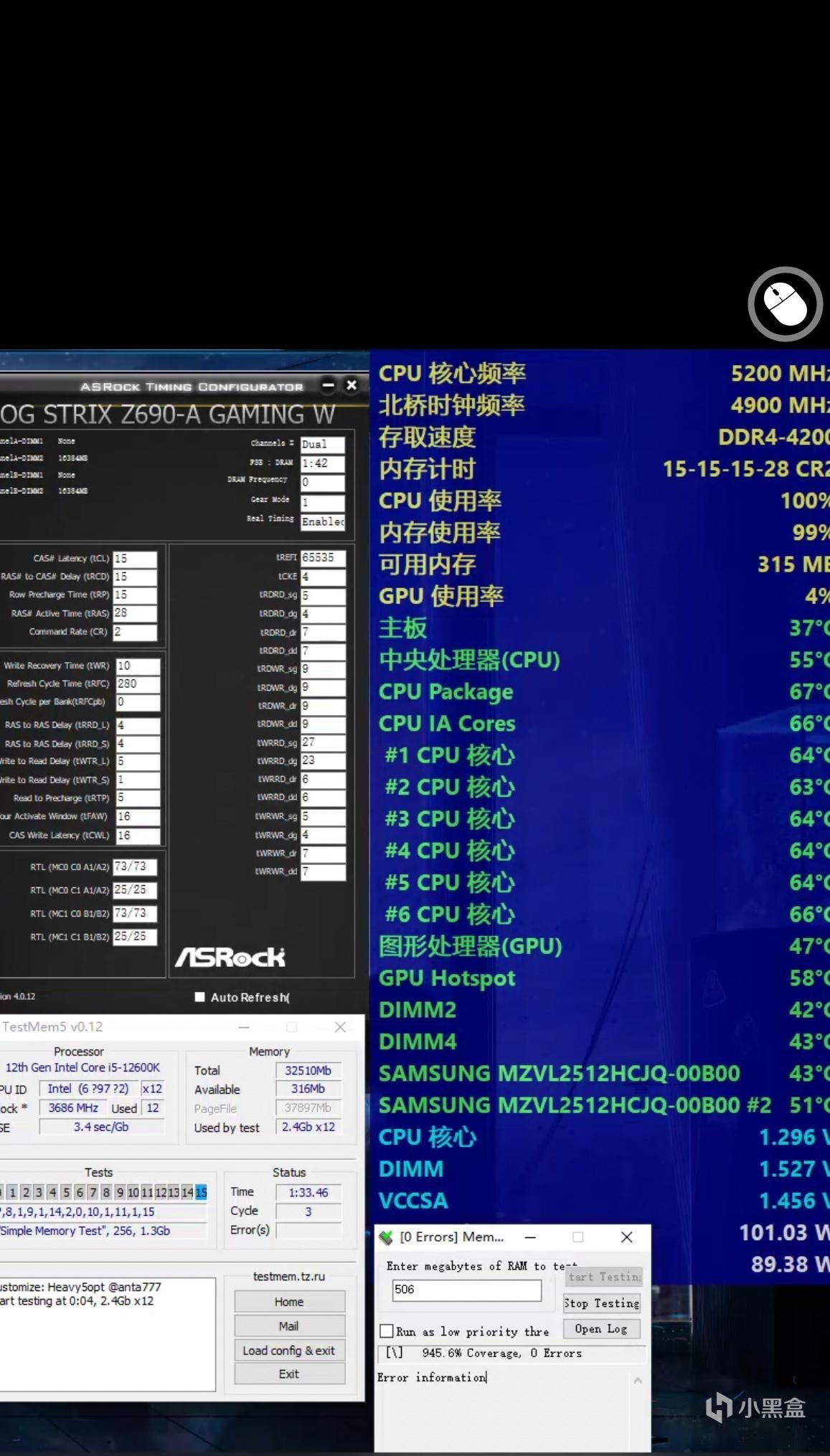
Task: Click the Real Timing Enabled field
Action: pos(323,521)
